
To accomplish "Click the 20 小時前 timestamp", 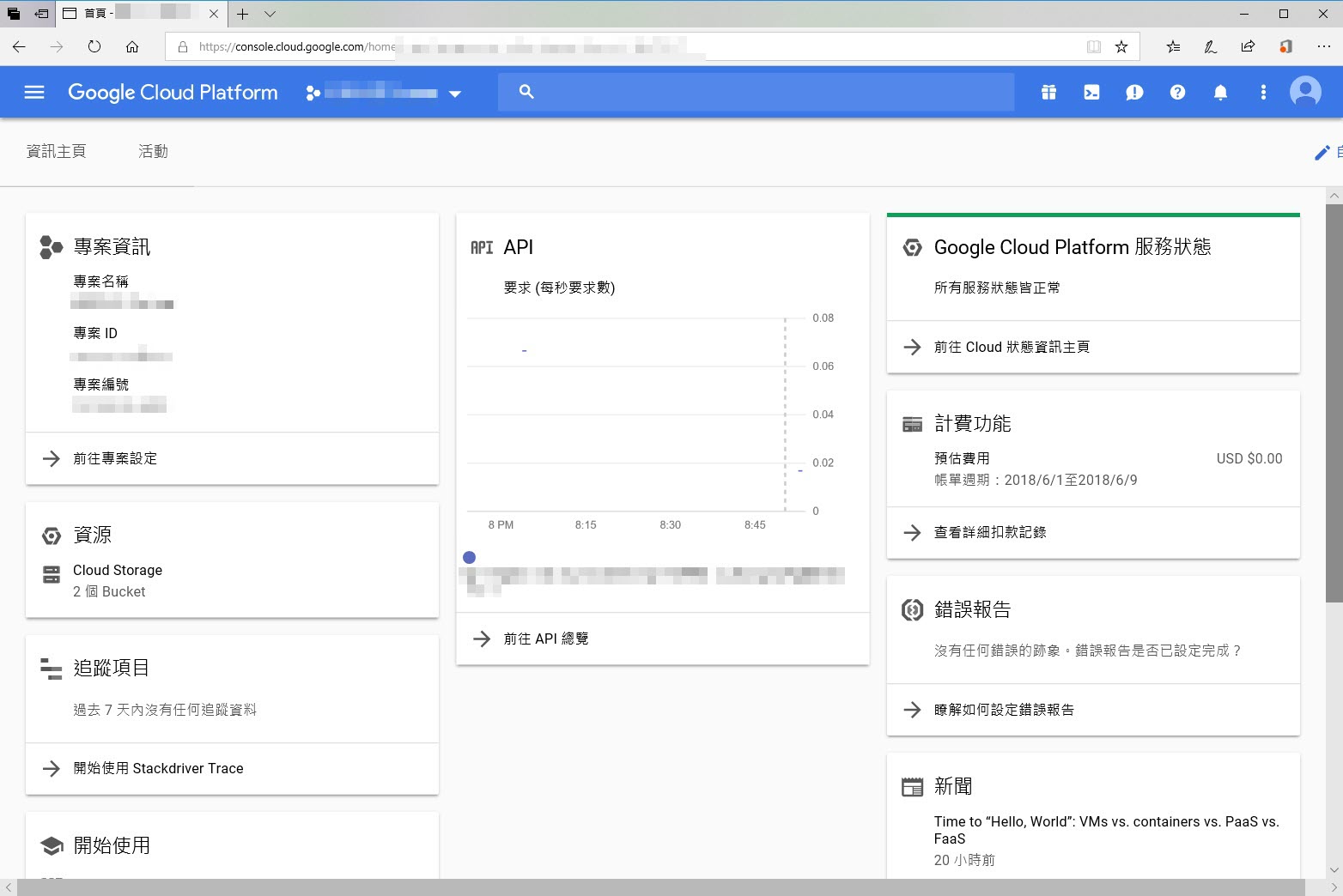I will pos(964,860).
